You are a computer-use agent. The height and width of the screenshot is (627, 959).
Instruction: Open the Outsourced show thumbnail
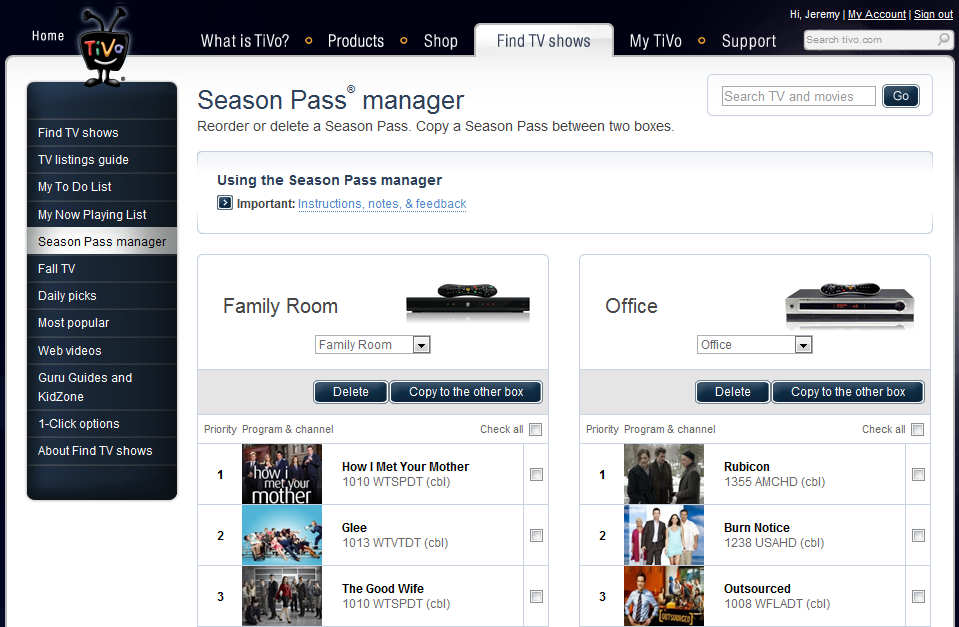664,596
